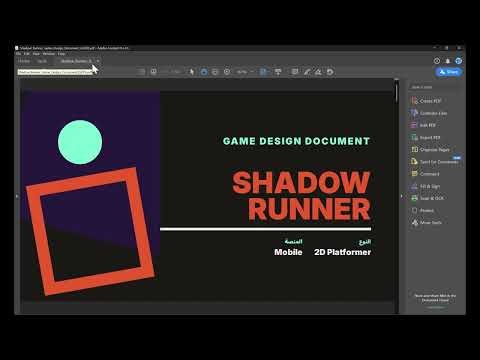Open the help question mark icon
The image size is (480, 360).
(x=437, y=61)
